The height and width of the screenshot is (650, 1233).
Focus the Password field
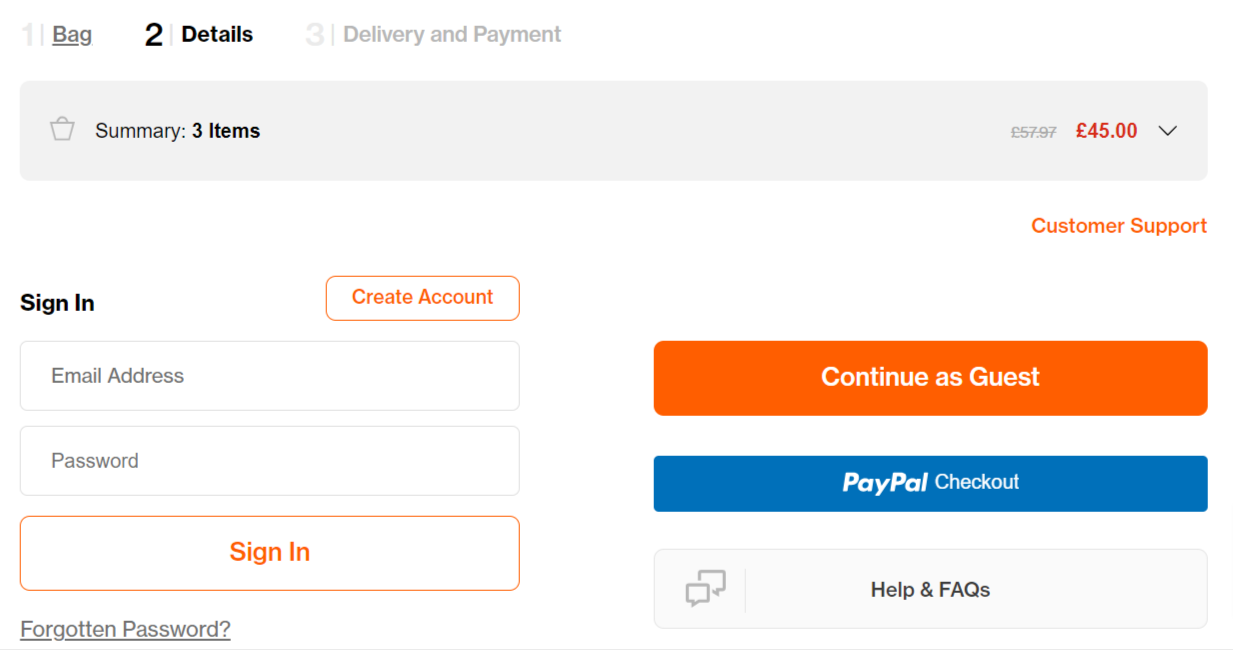pyautogui.click(x=269, y=461)
